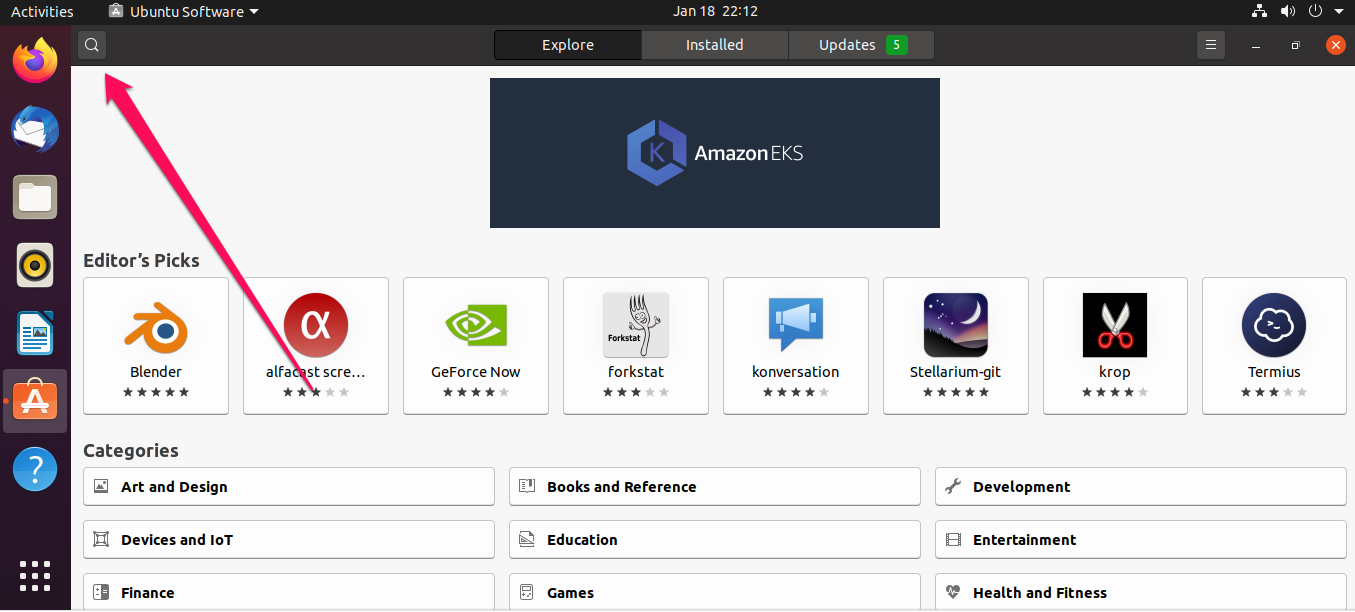Viewport: 1355px width, 612px height.
Task: Click the Termius name label
Action: [1274, 372]
